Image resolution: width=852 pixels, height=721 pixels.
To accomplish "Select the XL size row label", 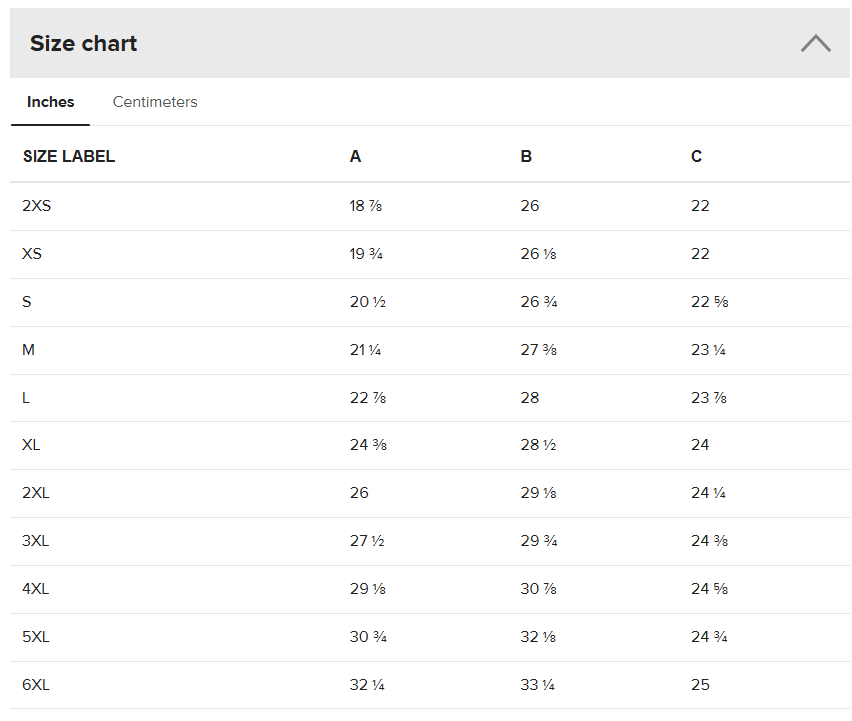I will tap(31, 445).
